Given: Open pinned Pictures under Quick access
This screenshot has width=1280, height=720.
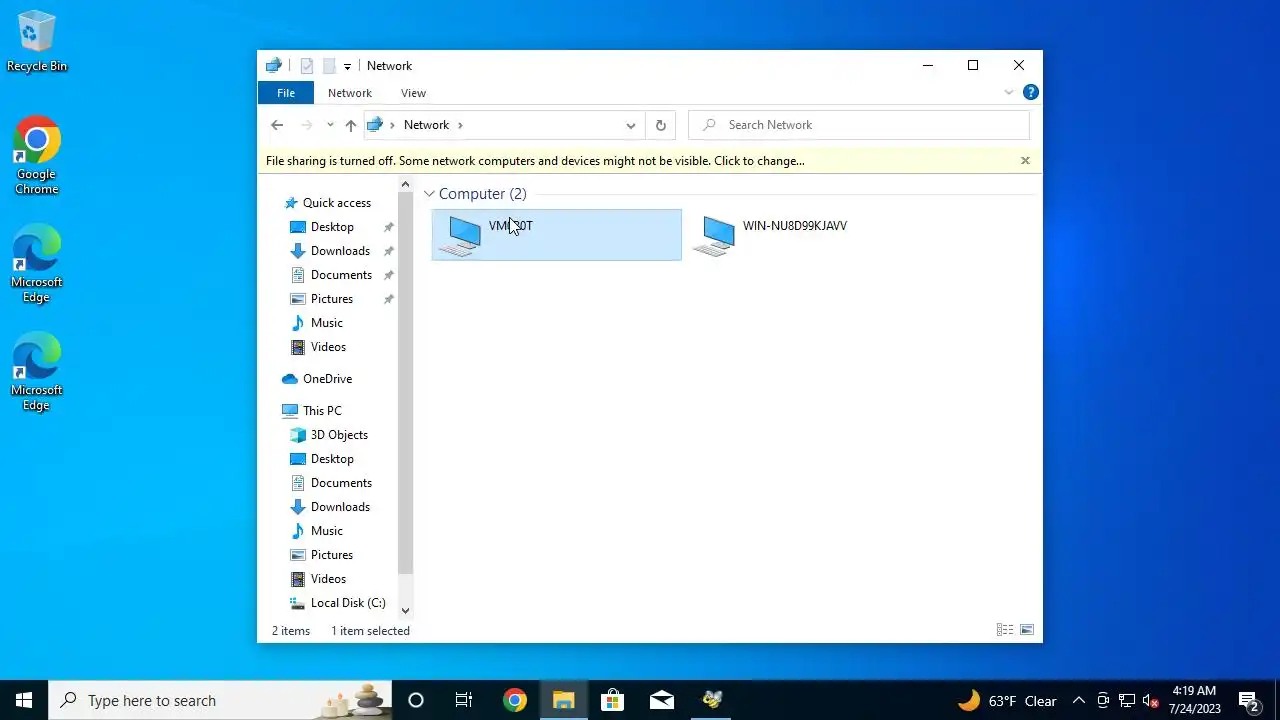Looking at the screenshot, I should pyautogui.click(x=332, y=299).
